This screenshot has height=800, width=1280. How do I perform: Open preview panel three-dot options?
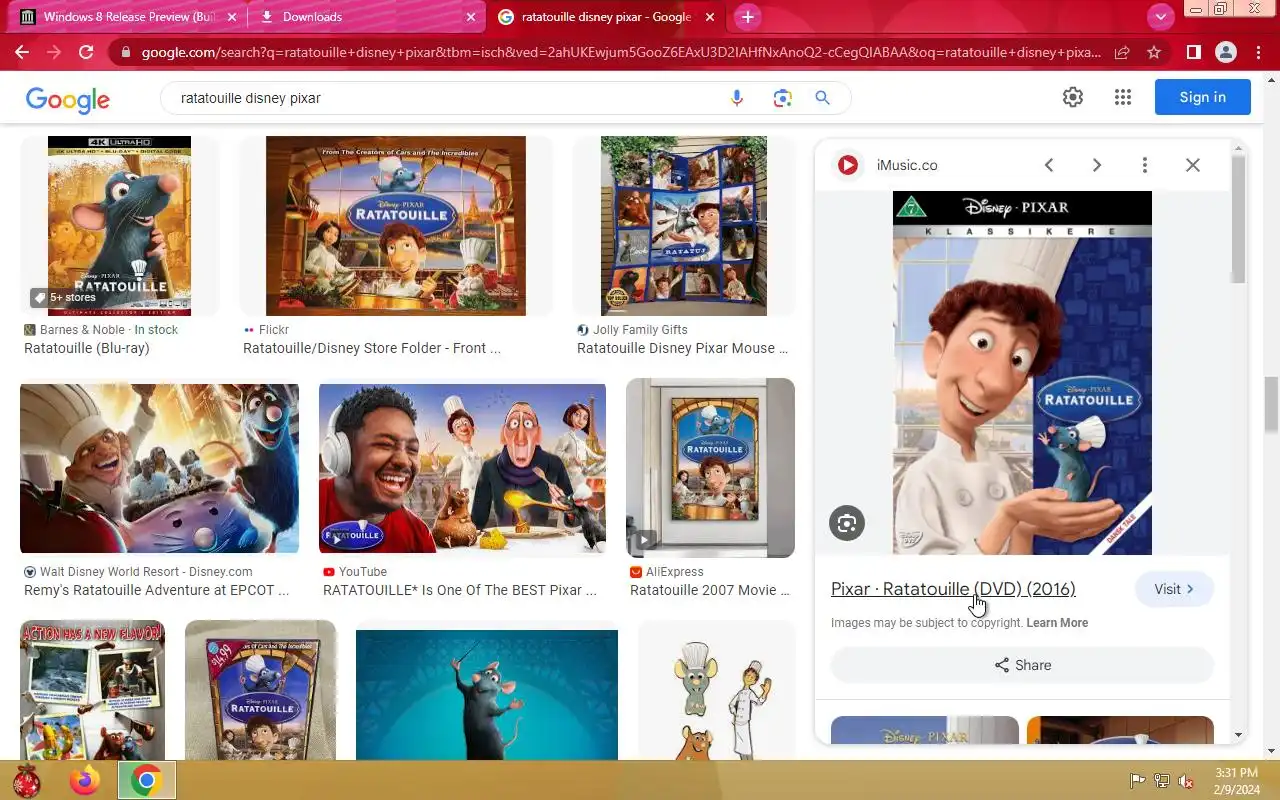tap(1145, 165)
